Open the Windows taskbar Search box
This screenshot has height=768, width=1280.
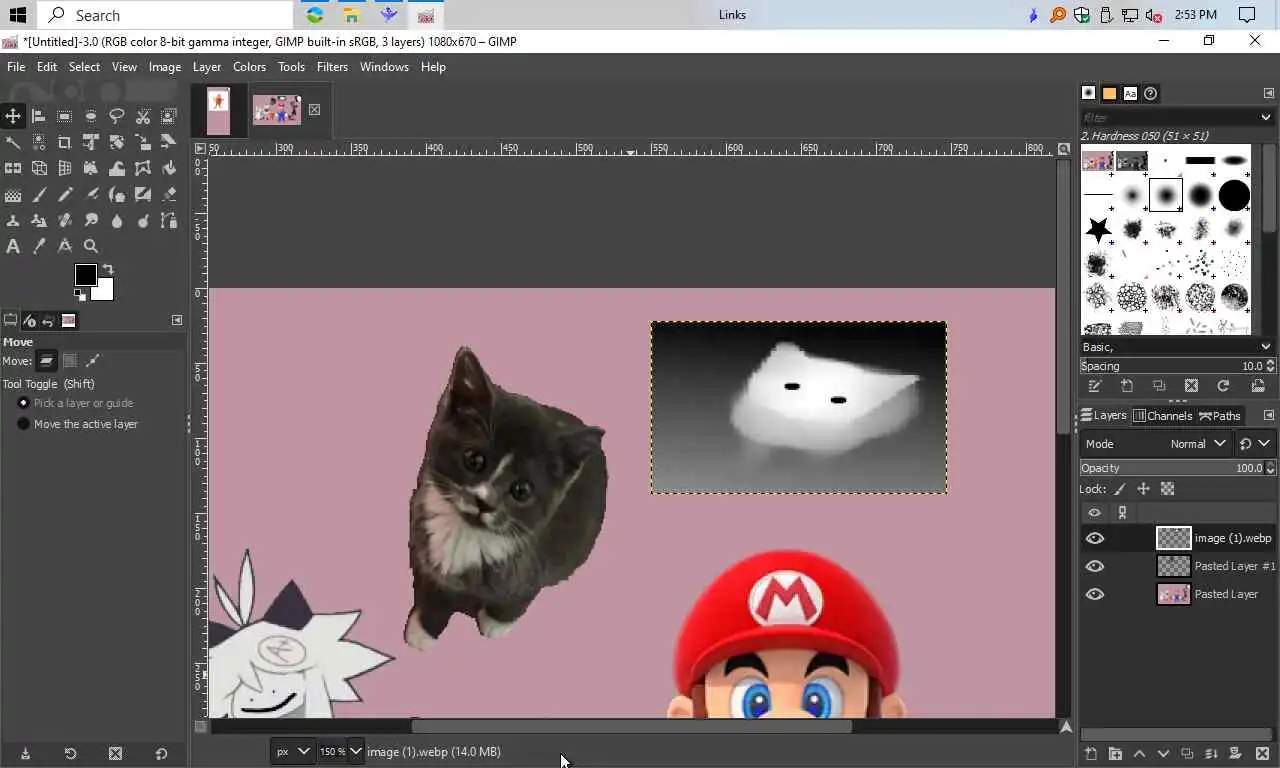tap(165, 15)
